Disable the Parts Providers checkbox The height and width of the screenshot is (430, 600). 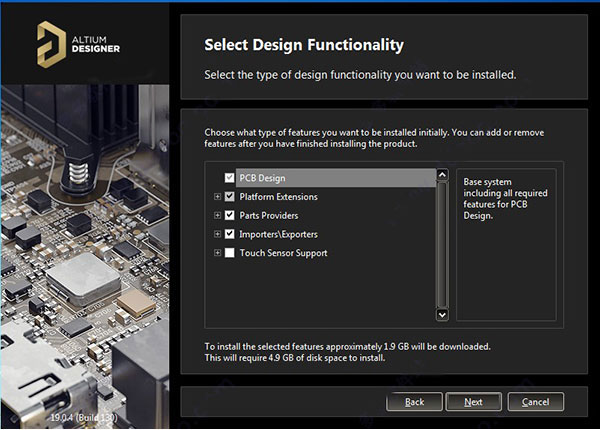click(x=230, y=215)
